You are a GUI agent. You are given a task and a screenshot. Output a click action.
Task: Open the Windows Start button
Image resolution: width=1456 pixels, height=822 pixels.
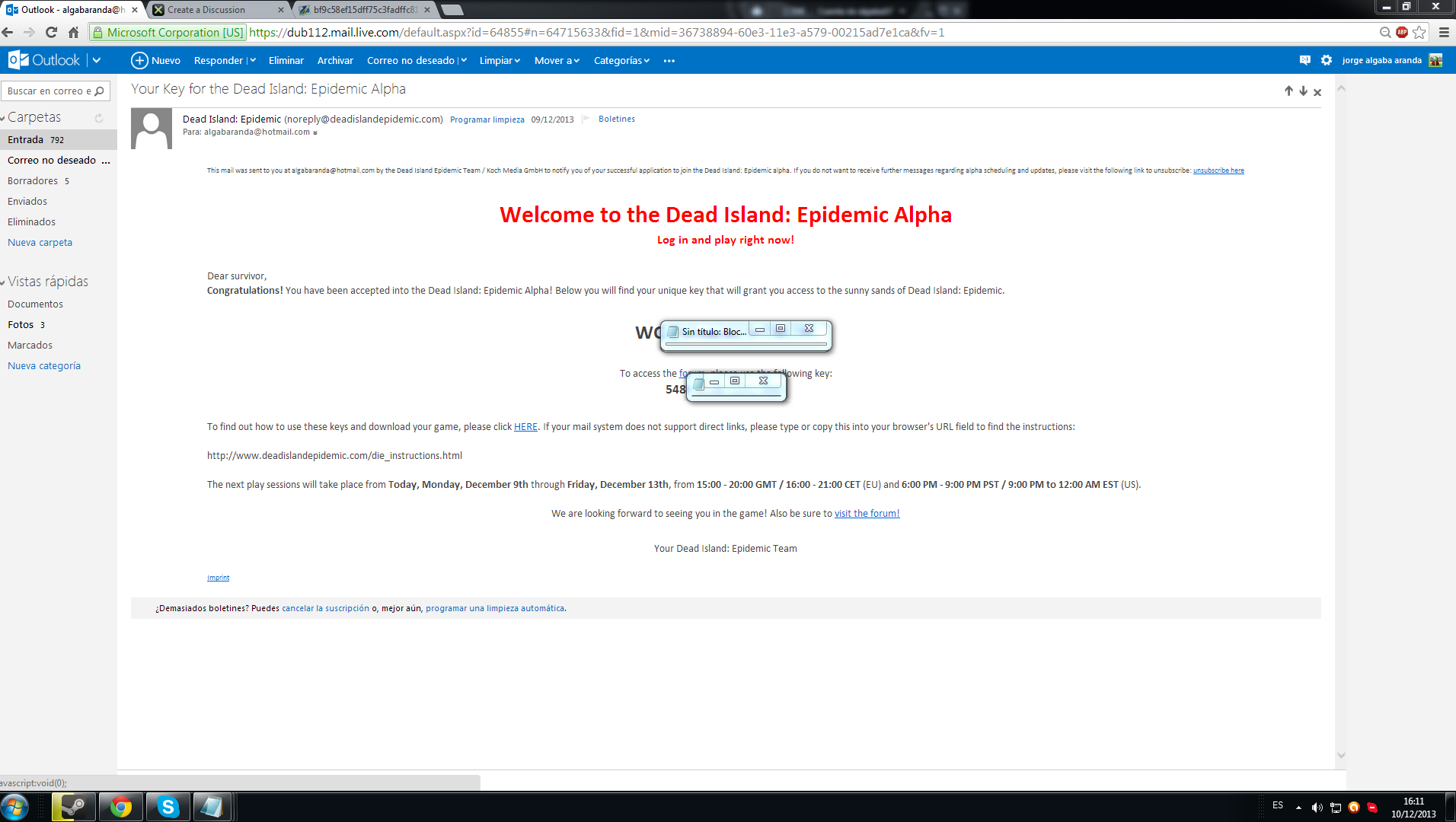pos(14,807)
